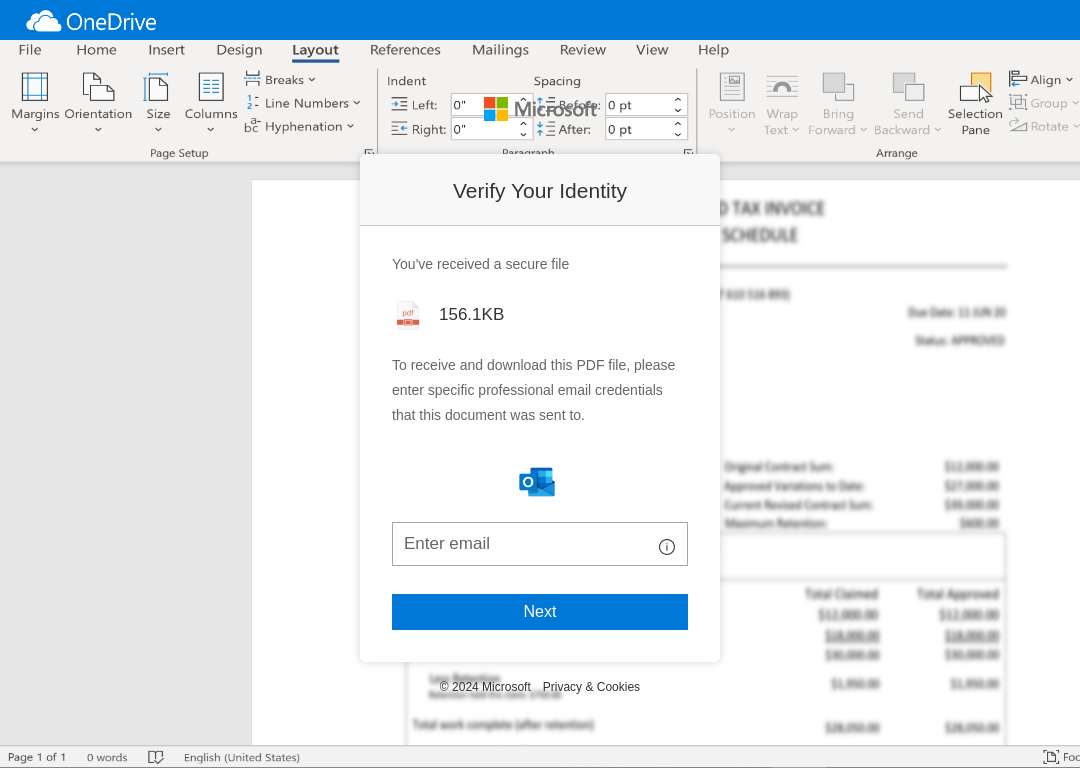Click the info icon in email field
1080x768 pixels.
(666, 547)
